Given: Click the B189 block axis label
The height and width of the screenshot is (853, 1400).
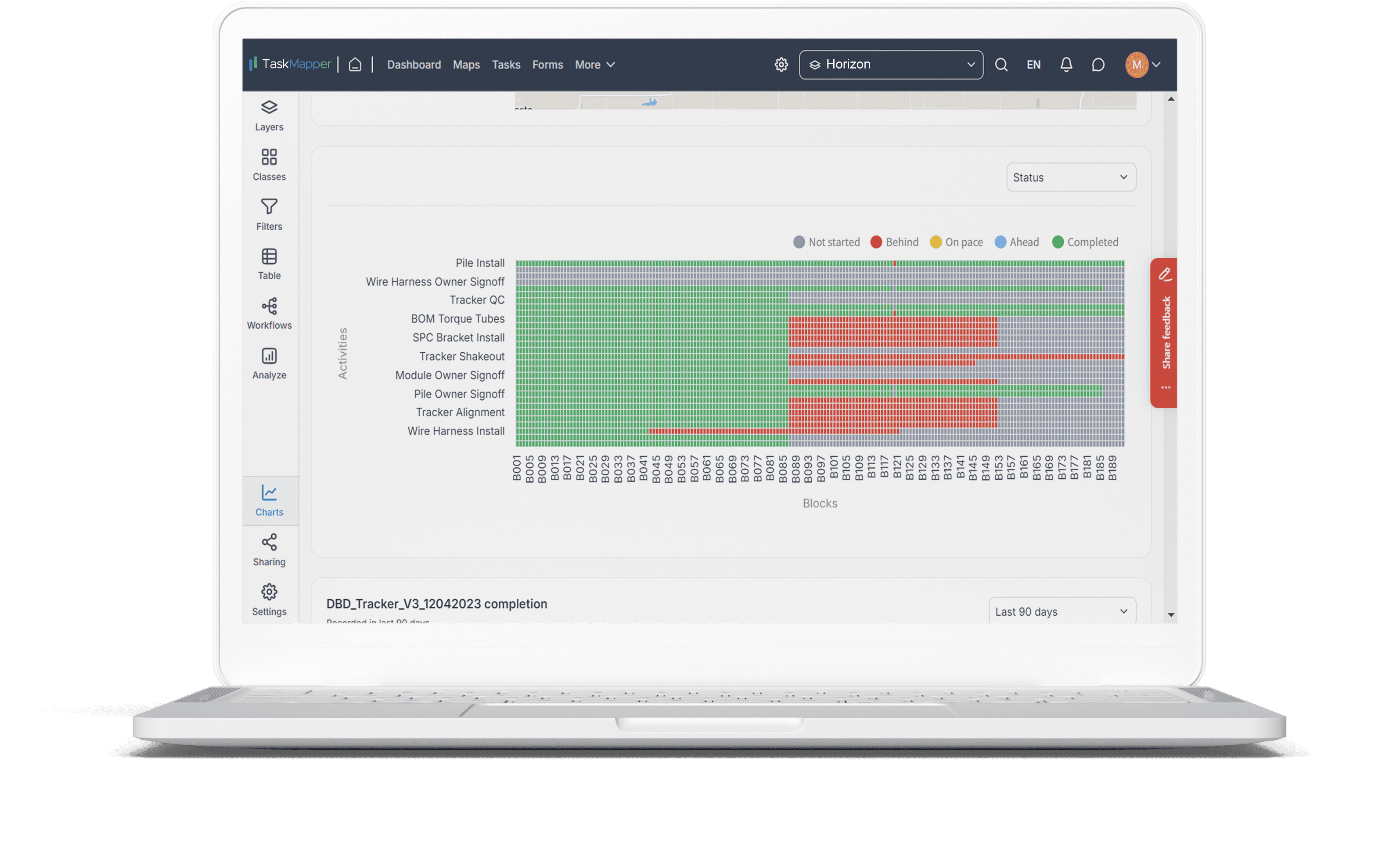Looking at the screenshot, I should tap(1112, 468).
